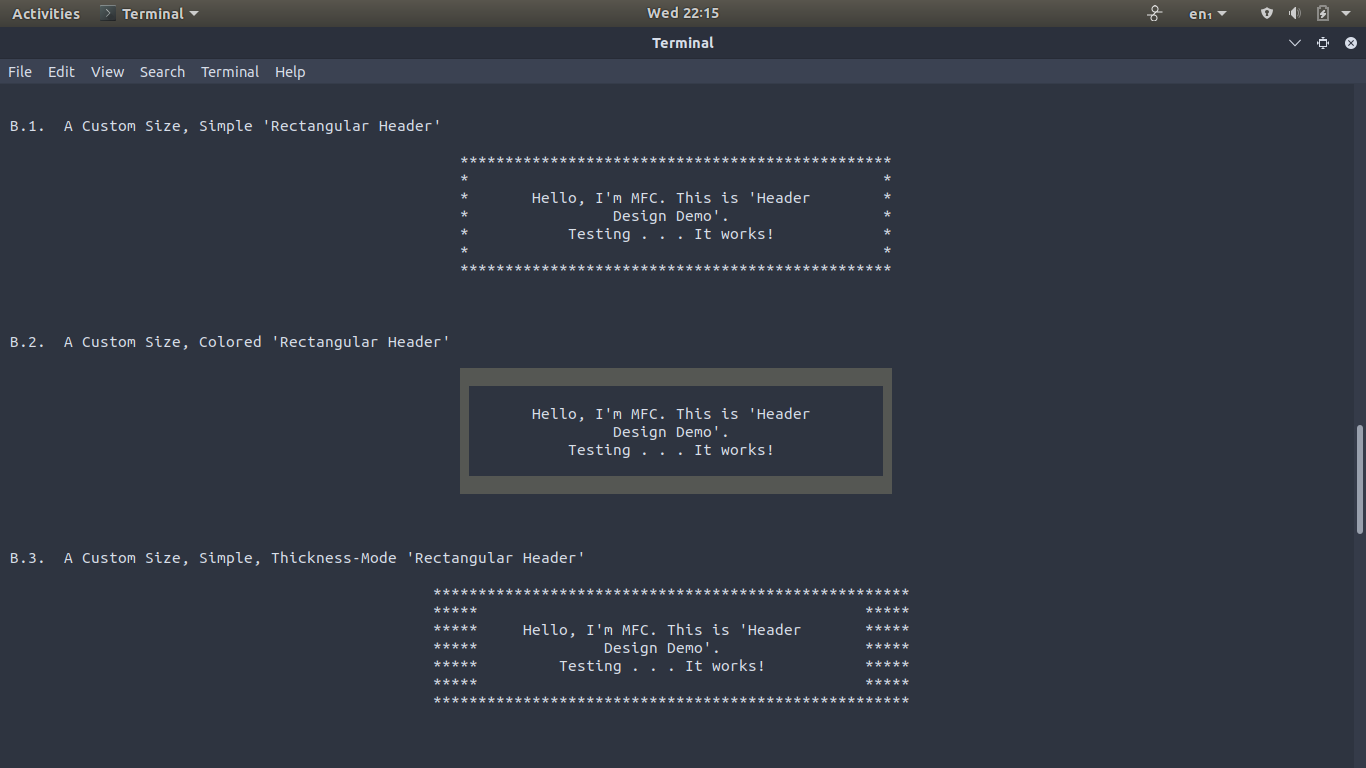Expand the system status menu chevron
The width and height of the screenshot is (1366, 768).
[x=1347, y=13]
